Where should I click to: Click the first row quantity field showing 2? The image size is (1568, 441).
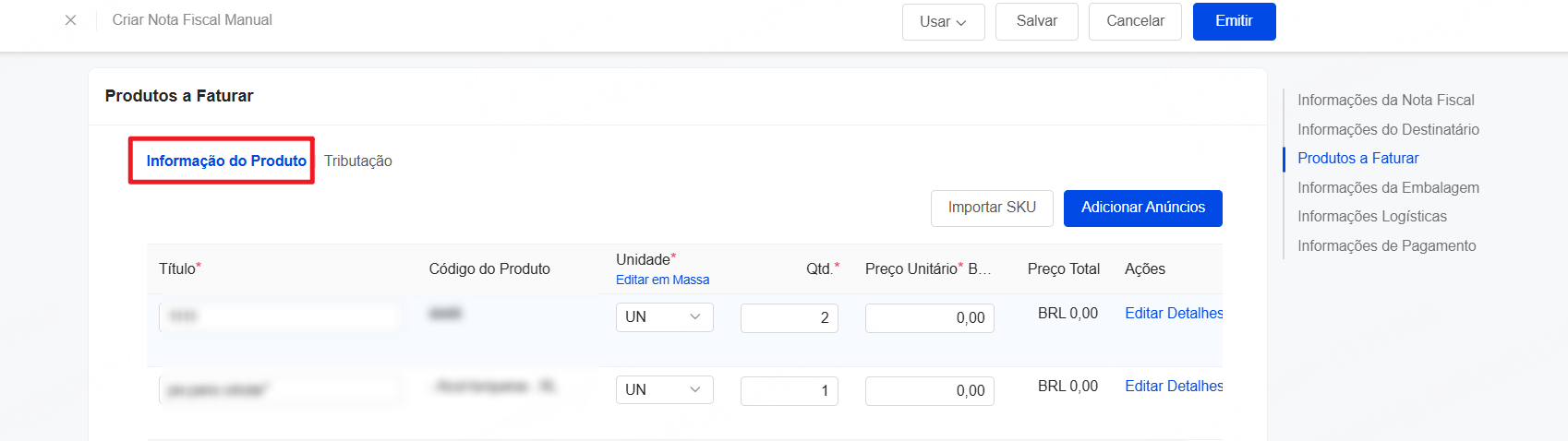coord(790,317)
